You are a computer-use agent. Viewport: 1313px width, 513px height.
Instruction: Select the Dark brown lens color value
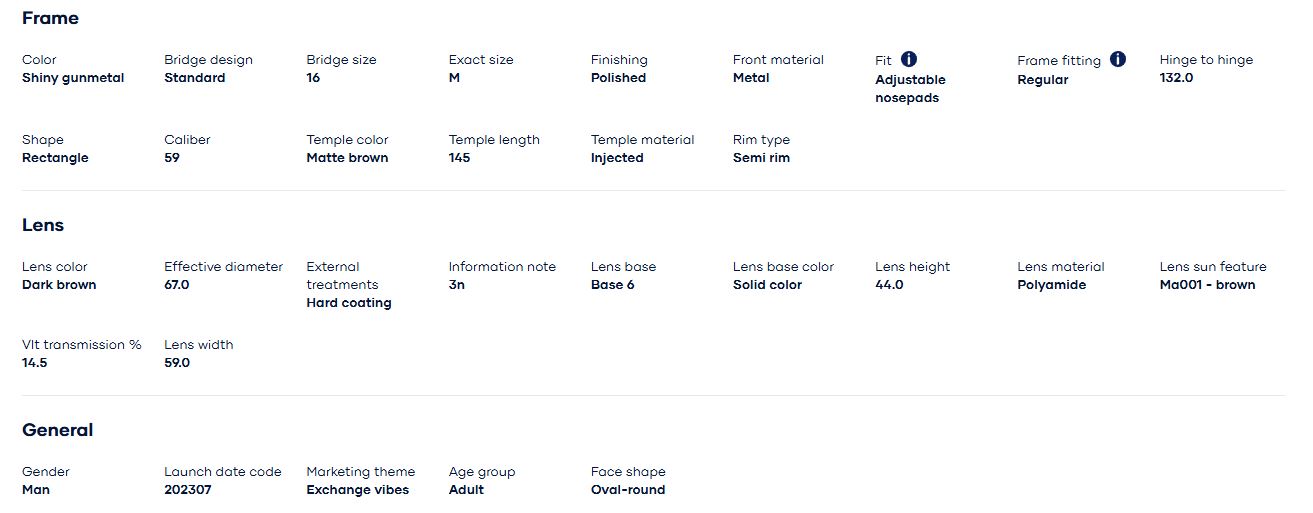[59, 285]
